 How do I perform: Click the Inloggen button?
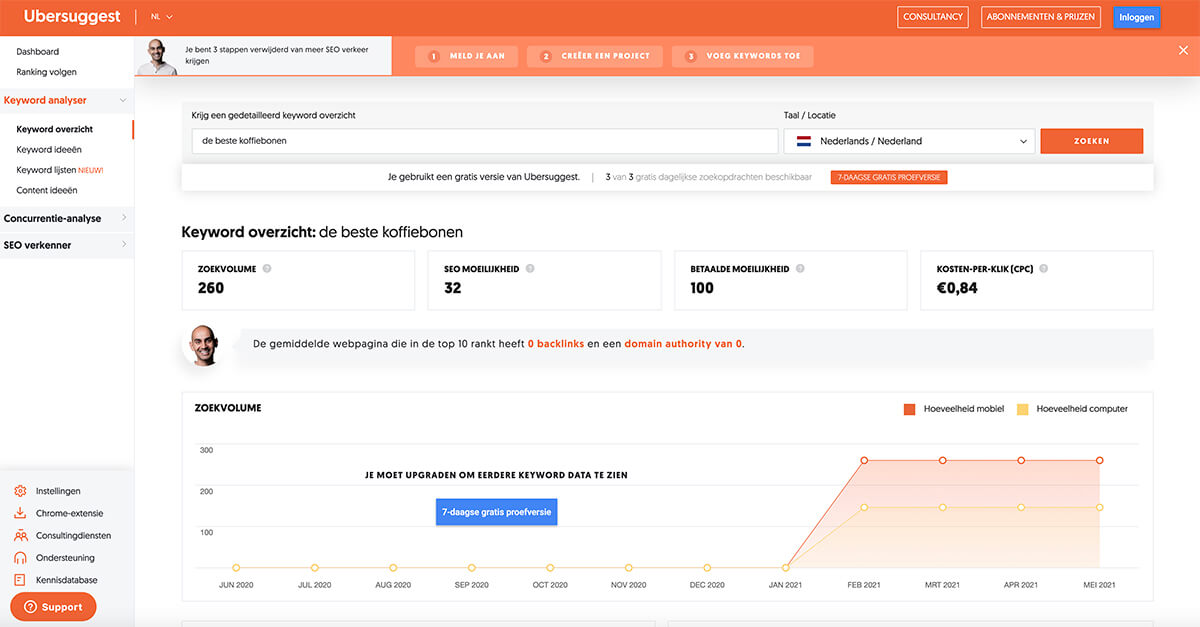tap(1136, 17)
